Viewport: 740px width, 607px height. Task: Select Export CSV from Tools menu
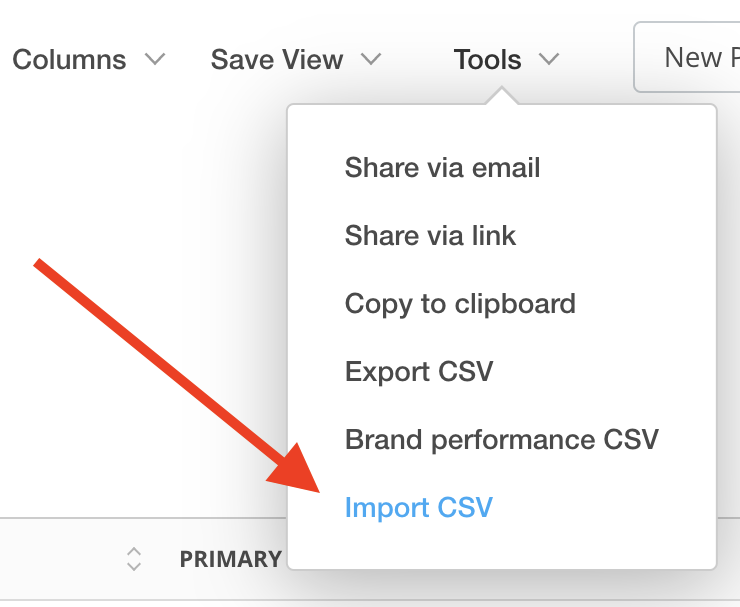click(x=419, y=372)
